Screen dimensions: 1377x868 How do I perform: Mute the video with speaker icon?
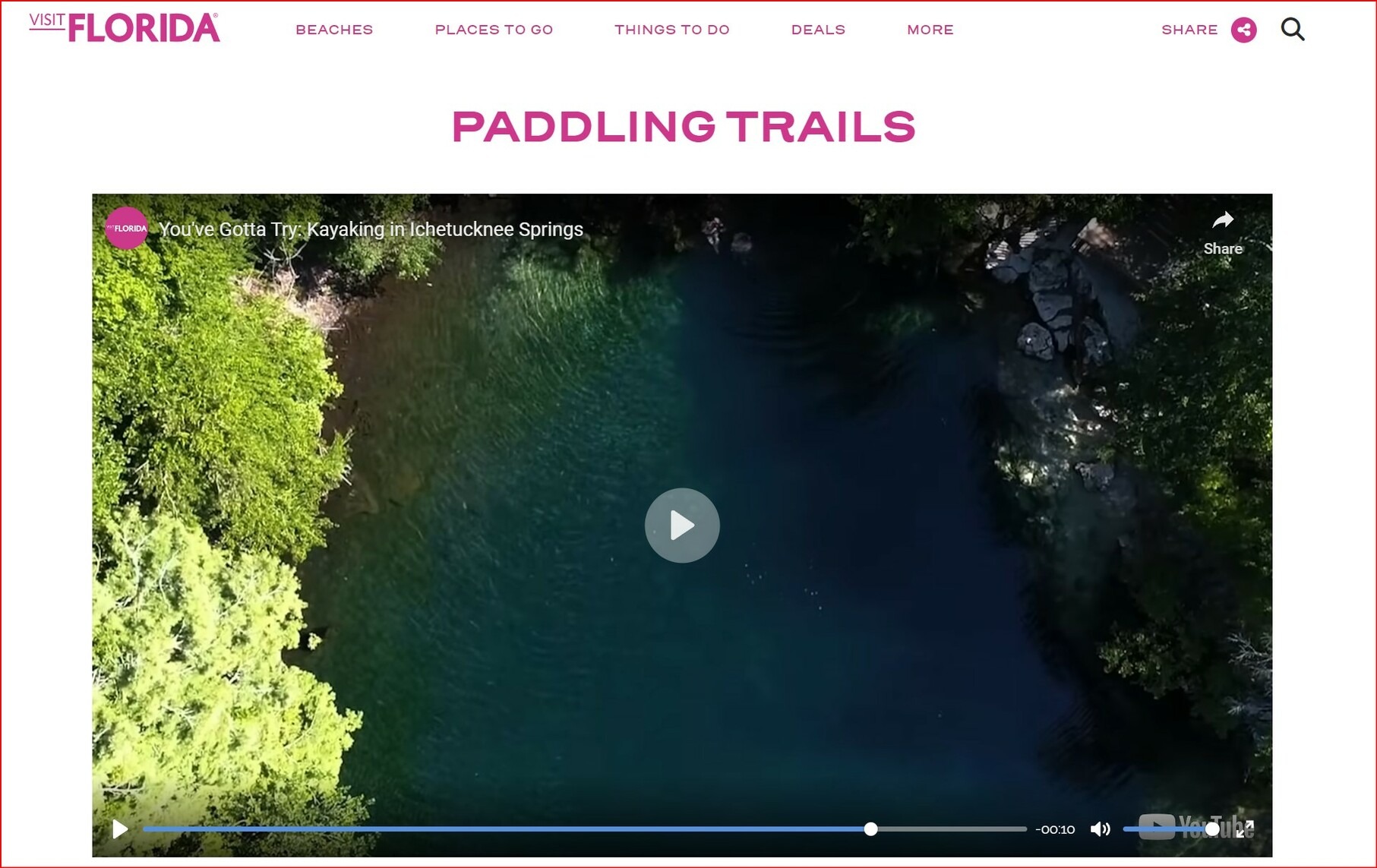click(1100, 829)
